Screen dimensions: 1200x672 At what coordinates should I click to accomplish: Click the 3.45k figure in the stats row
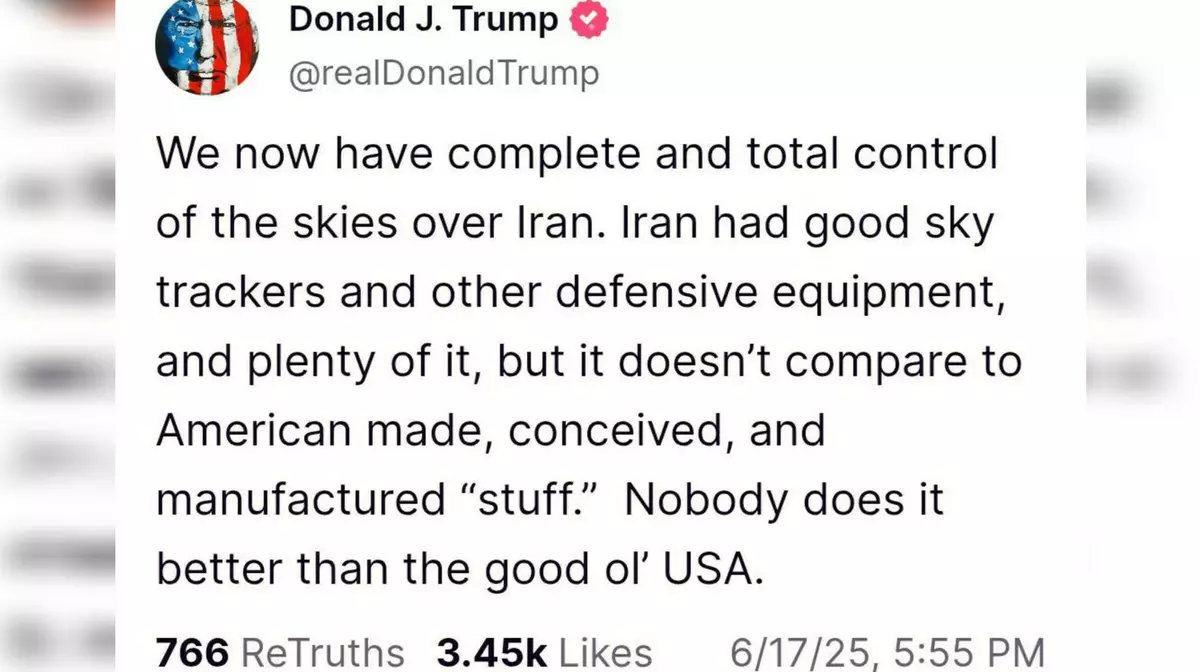tap(492, 653)
